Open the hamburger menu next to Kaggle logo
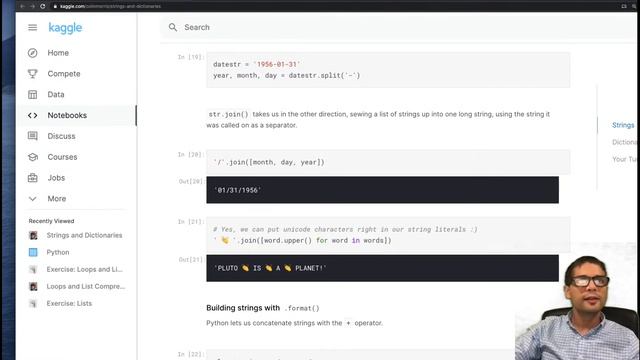The height and width of the screenshot is (360, 640). click(33, 27)
